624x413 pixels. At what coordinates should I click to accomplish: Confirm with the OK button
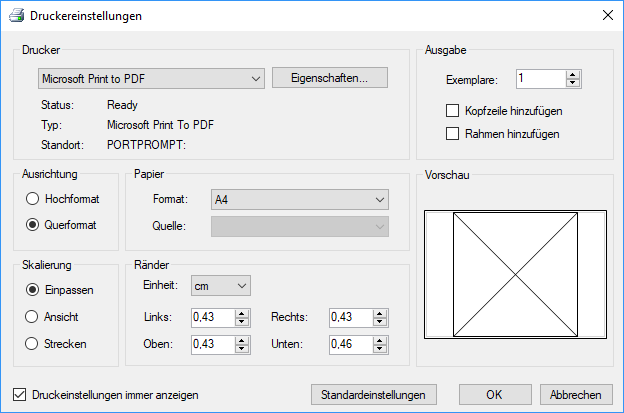pos(494,394)
